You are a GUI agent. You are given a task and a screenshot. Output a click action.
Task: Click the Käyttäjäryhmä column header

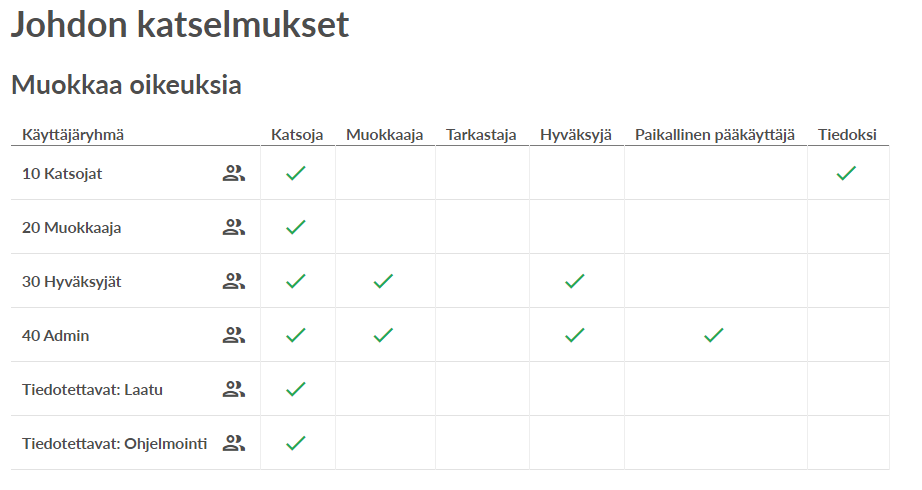pyautogui.click(x=73, y=135)
